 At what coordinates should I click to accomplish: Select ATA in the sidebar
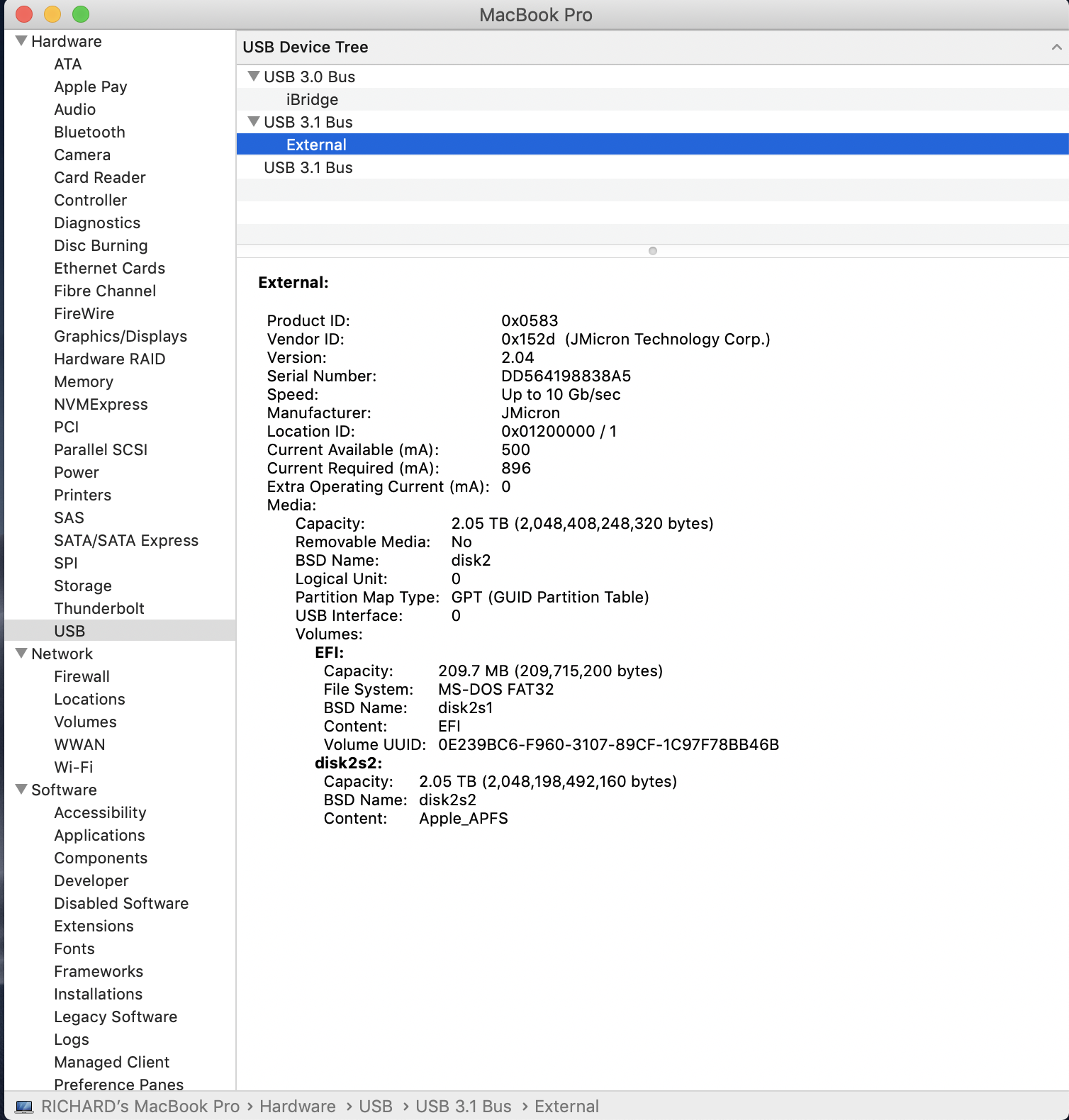point(68,64)
